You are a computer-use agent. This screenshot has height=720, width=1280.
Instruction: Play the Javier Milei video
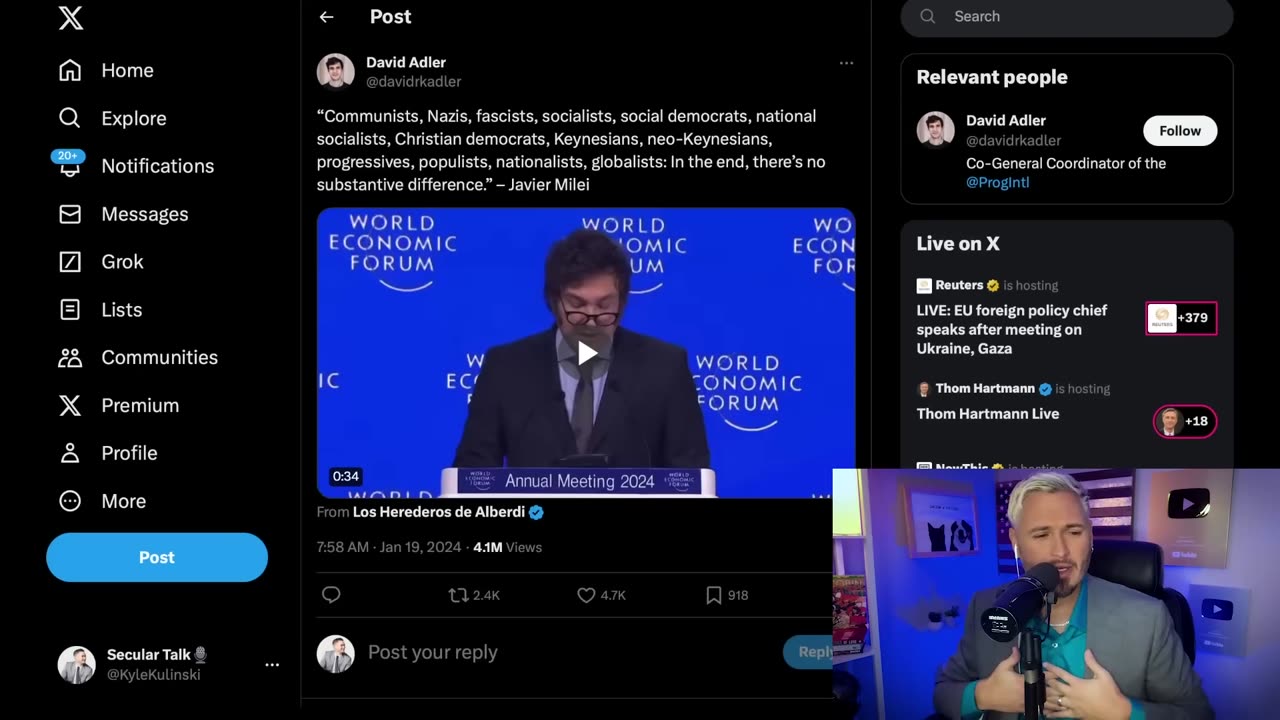point(587,352)
